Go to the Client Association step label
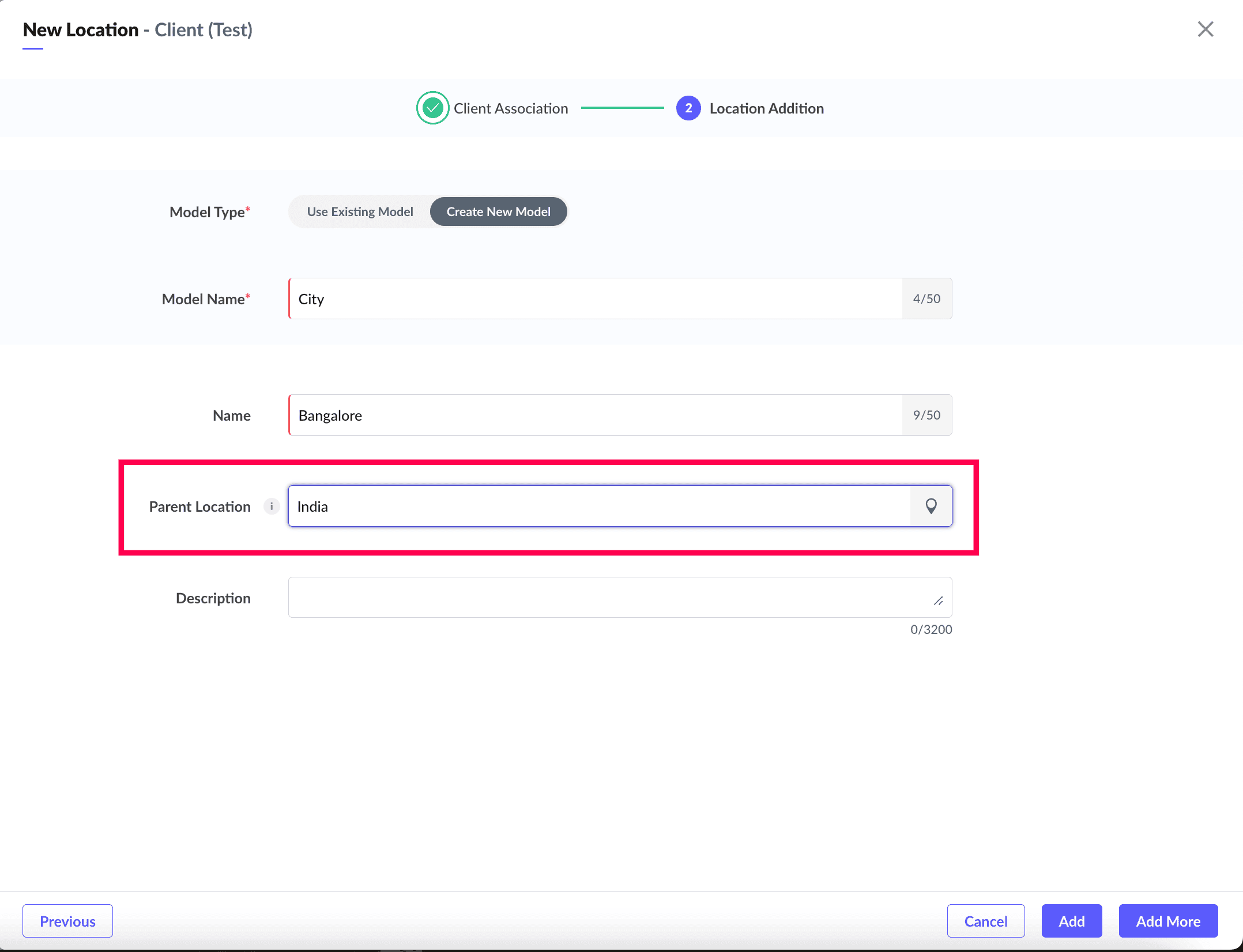1243x952 pixels. 510,108
